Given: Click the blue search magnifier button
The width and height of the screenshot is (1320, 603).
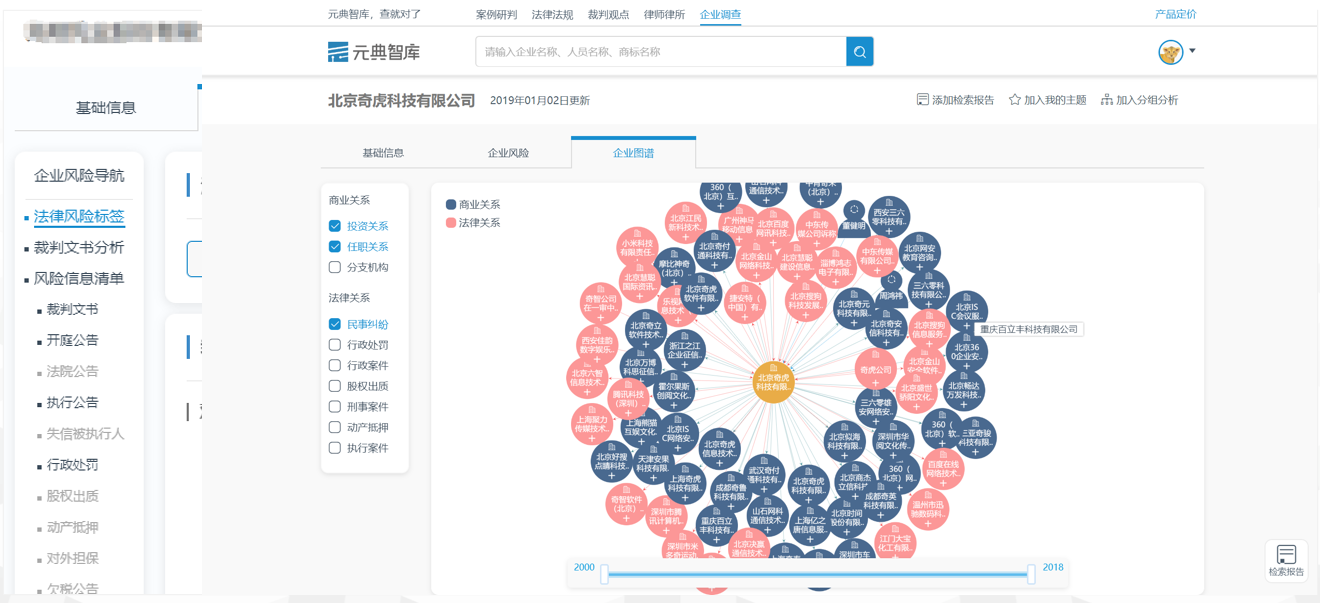Looking at the screenshot, I should click(x=859, y=52).
